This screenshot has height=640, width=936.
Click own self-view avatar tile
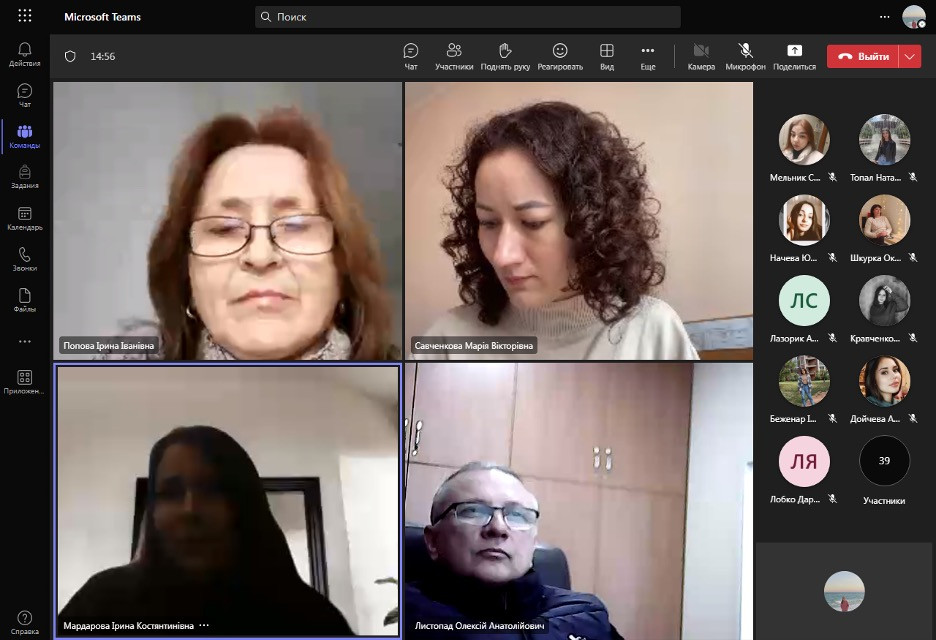[844, 591]
